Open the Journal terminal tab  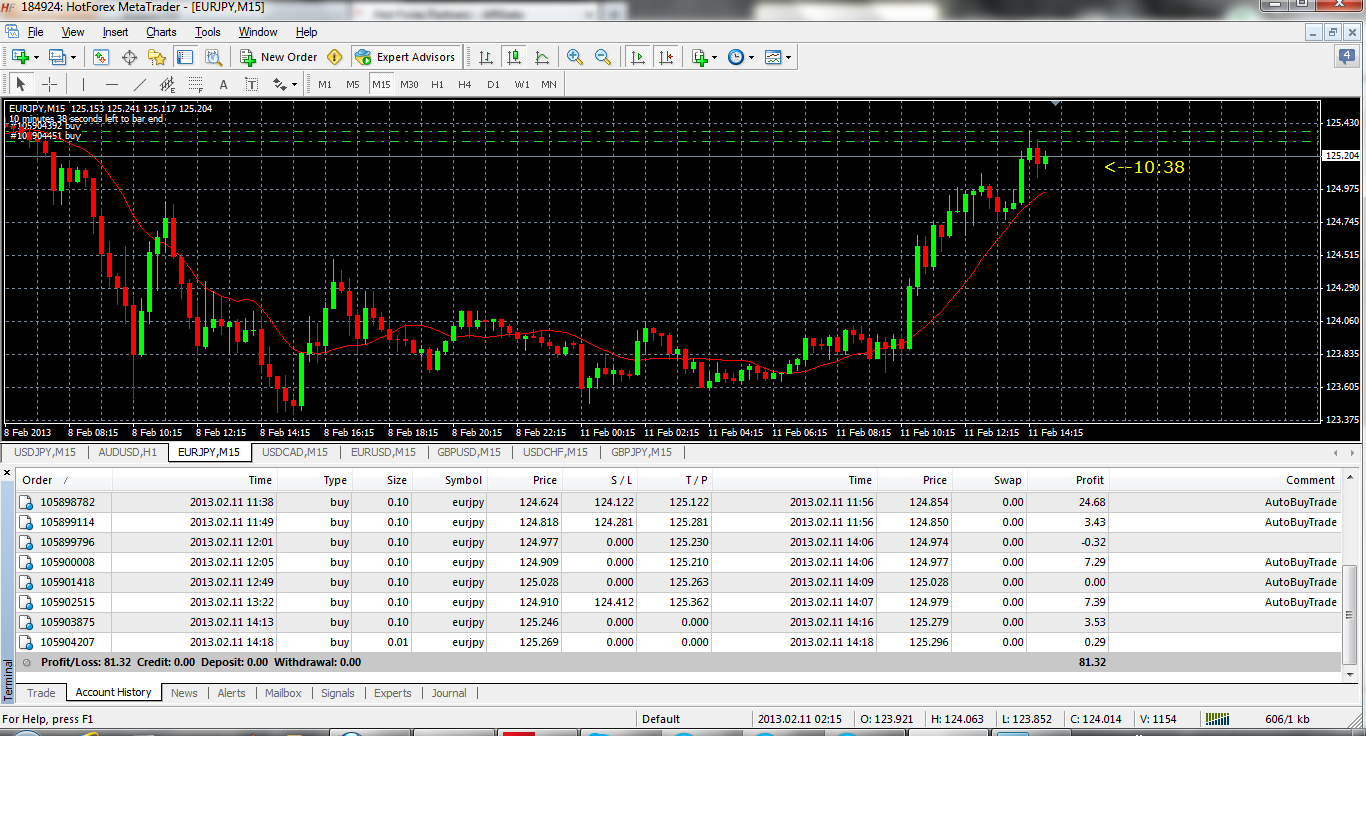pos(449,693)
